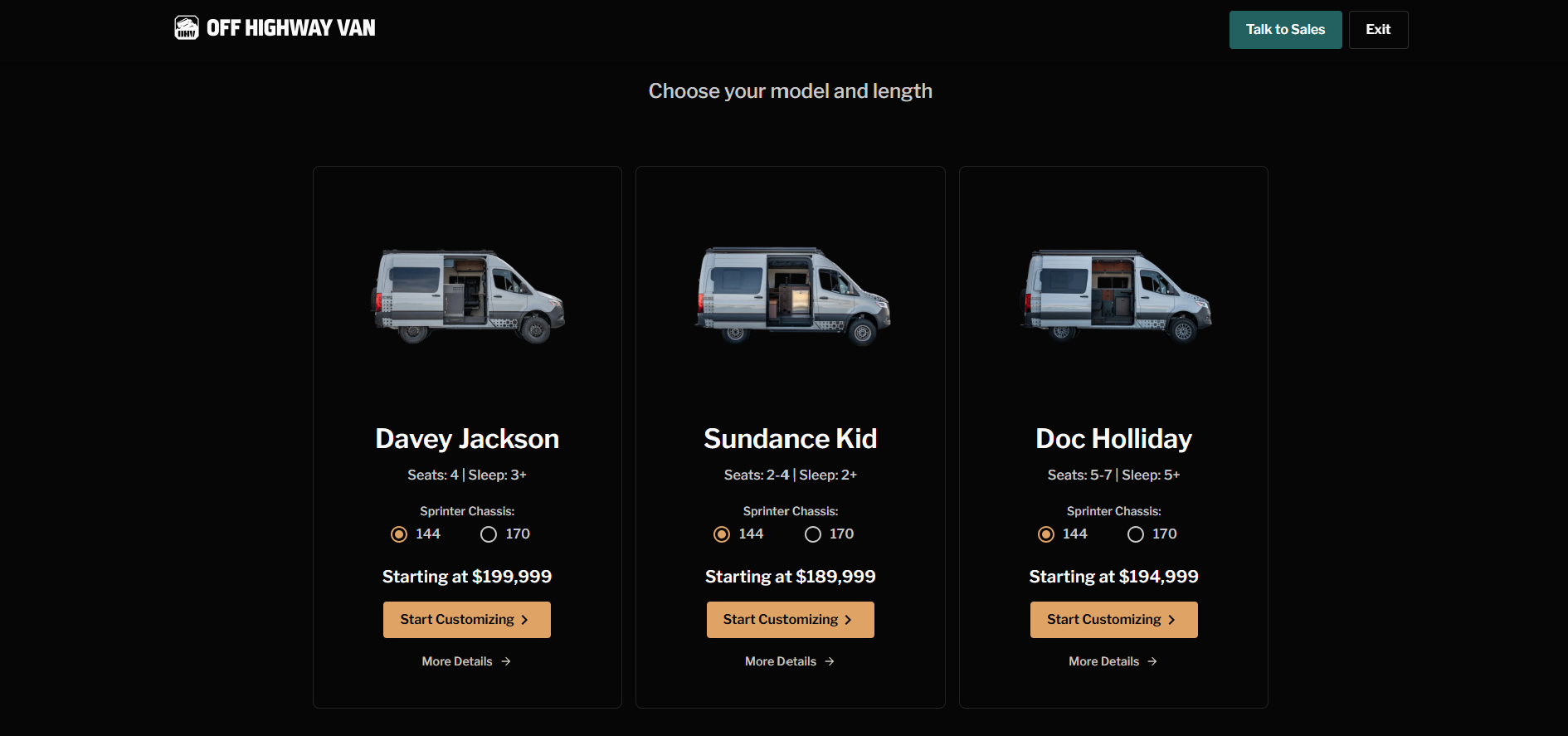
Task: Select 170 chassis for Sundance Kid
Action: 813,534
